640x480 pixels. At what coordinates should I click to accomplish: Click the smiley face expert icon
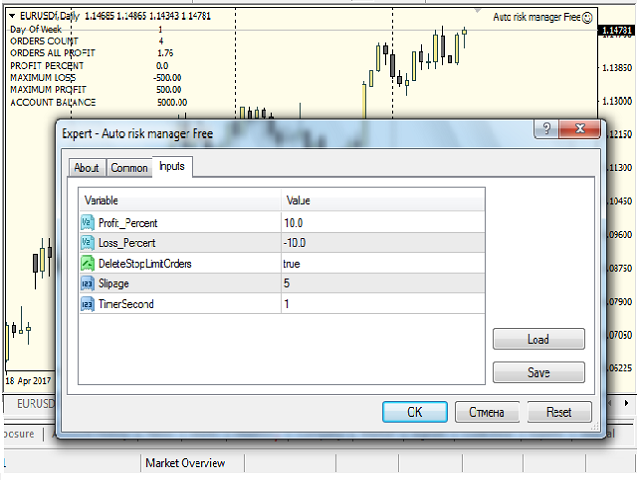587,17
